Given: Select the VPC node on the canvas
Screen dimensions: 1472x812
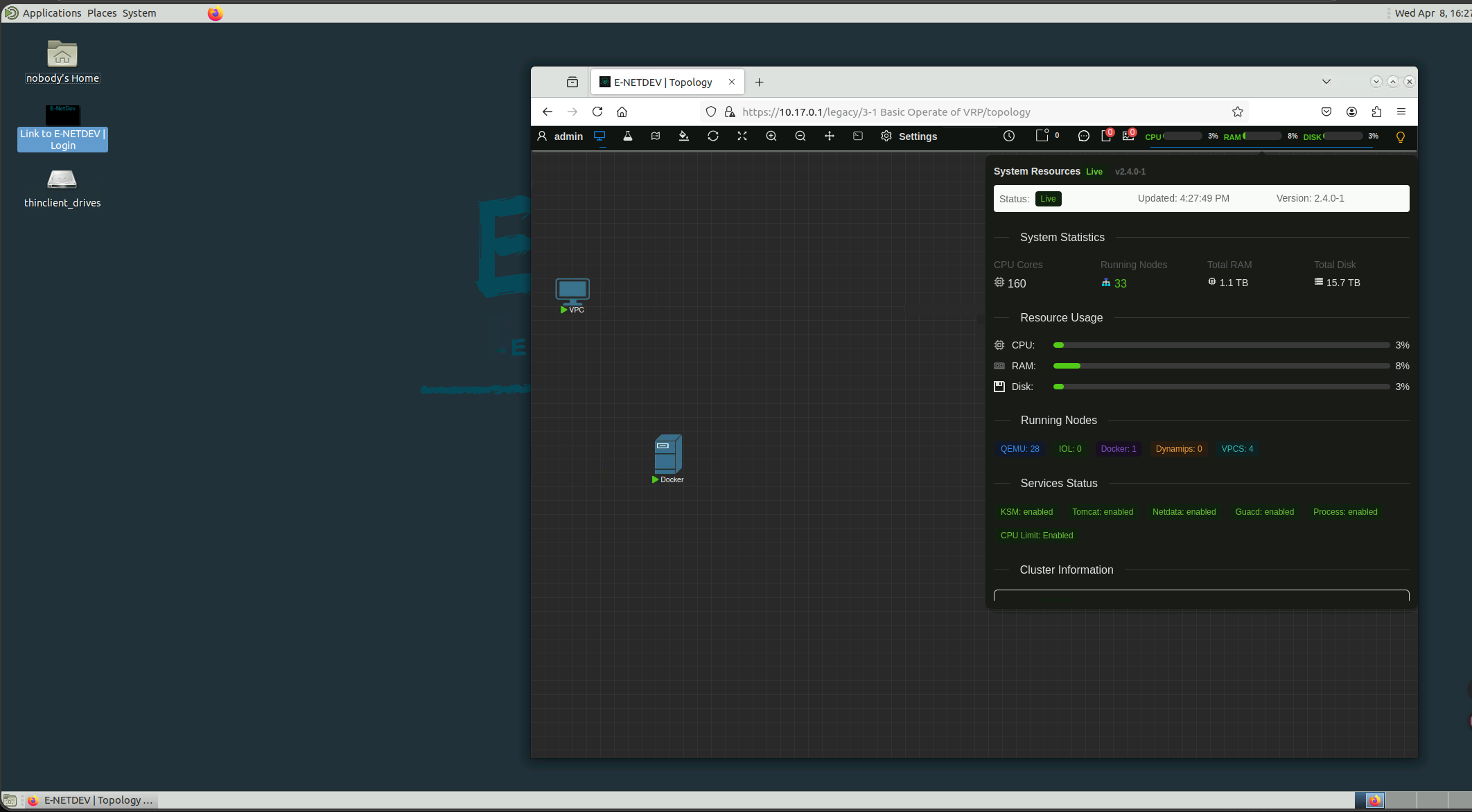Looking at the screenshot, I should tap(572, 295).
